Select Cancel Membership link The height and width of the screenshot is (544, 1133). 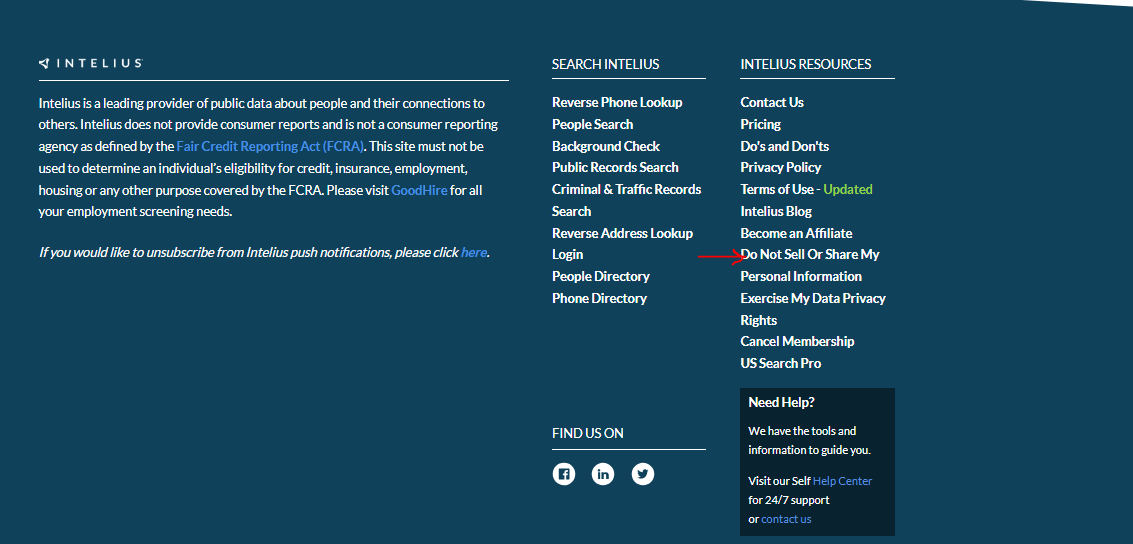[797, 342]
